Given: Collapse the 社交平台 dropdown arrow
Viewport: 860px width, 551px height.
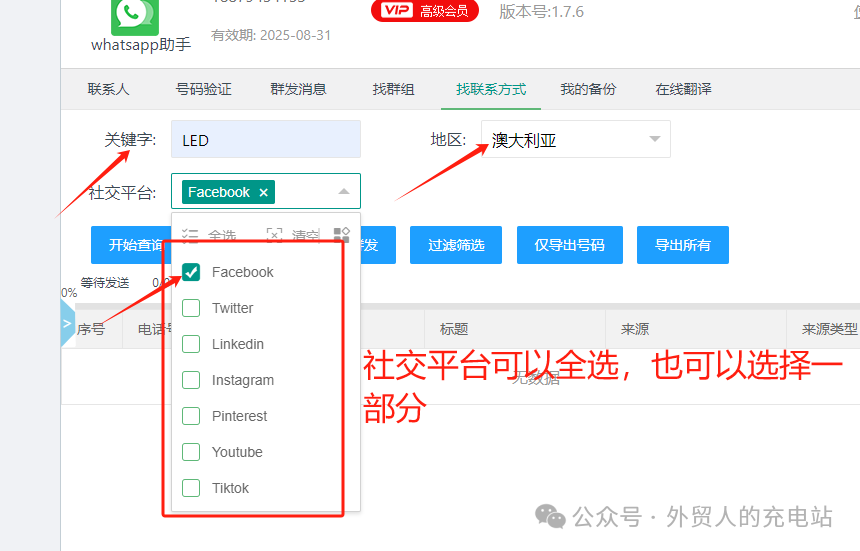Looking at the screenshot, I should (x=344, y=191).
